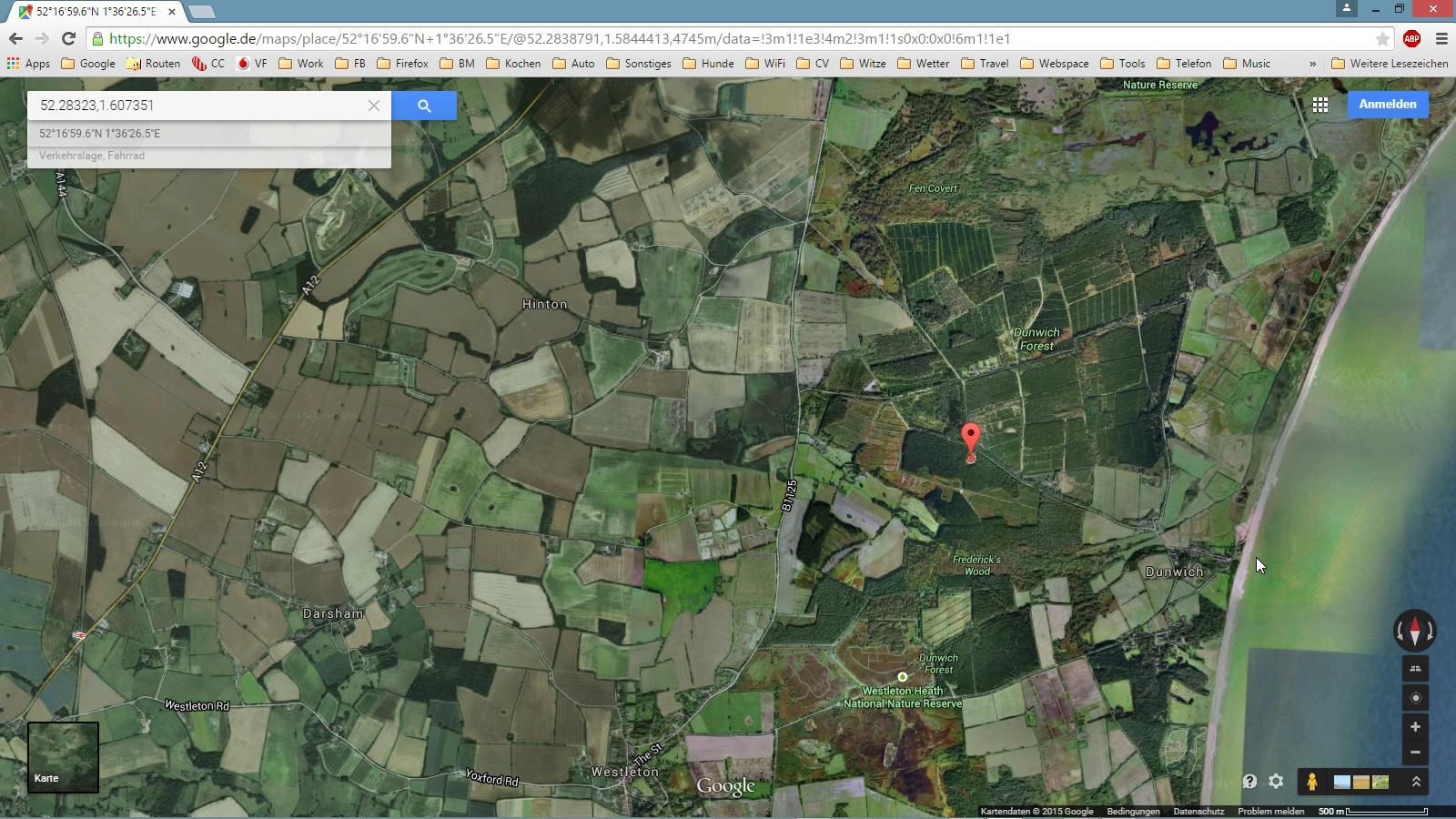Click the Problem melden link

click(1270, 812)
